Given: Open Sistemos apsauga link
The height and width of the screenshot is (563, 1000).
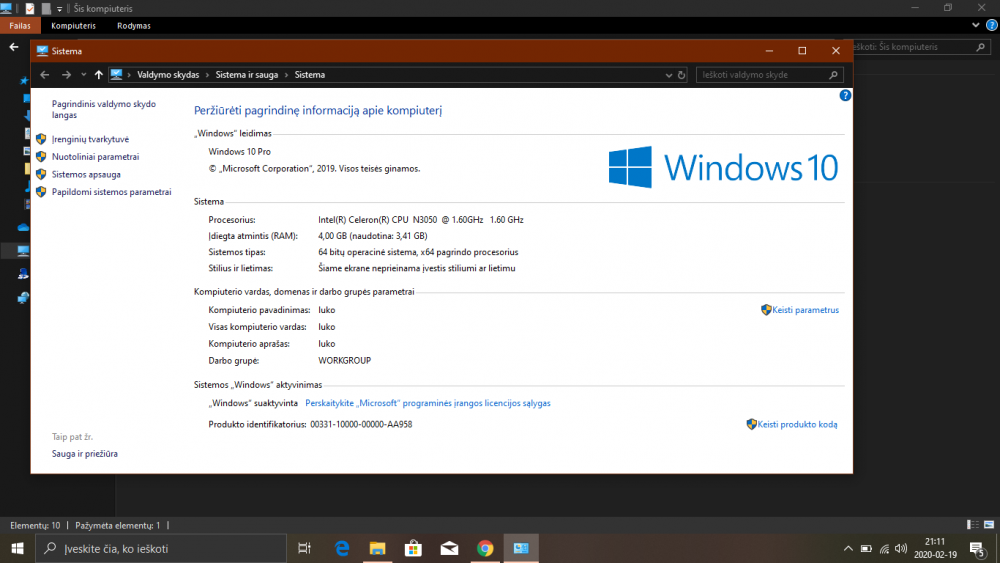Looking at the screenshot, I should [86, 174].
